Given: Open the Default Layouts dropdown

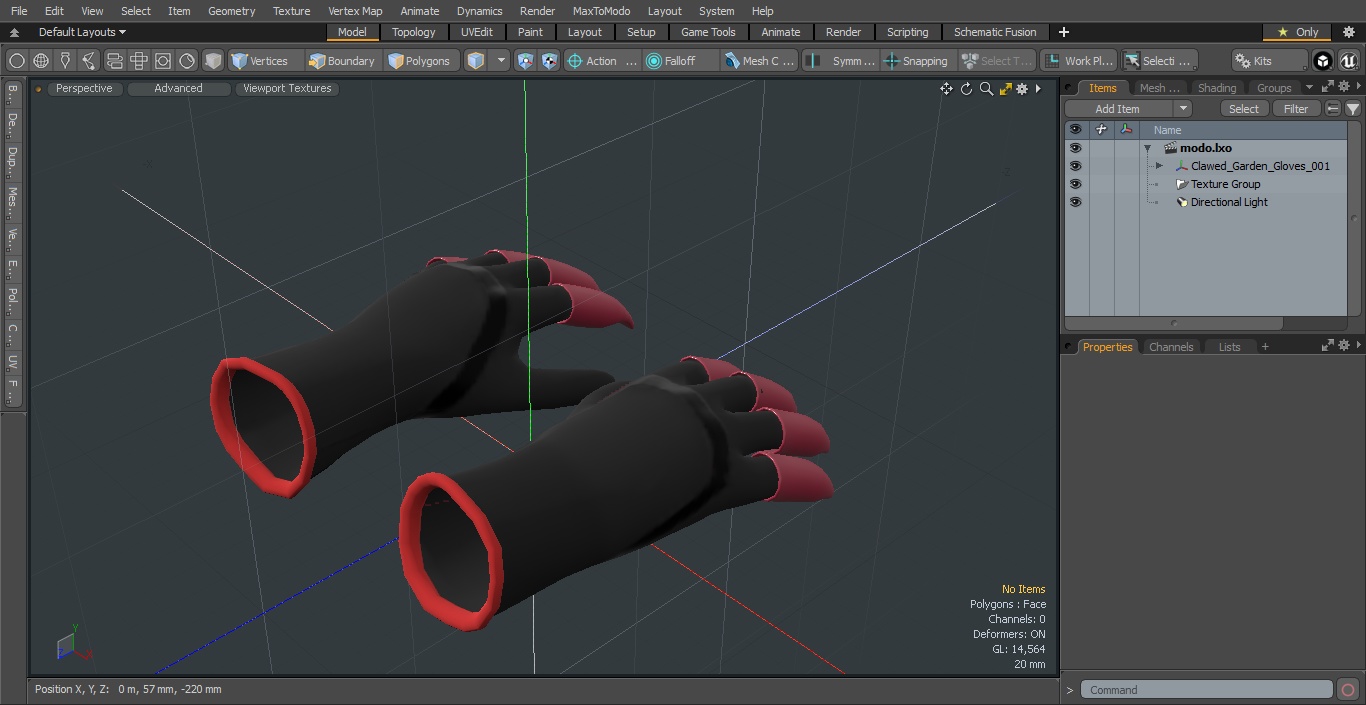Looking at the screenshot, I should point(82,32).
